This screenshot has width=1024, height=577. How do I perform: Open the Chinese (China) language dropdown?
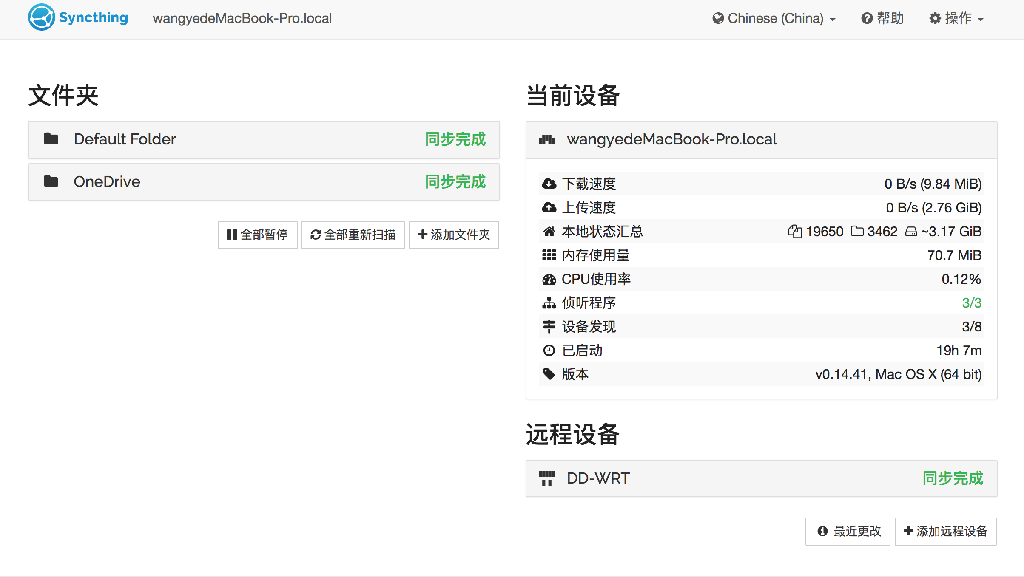click(x=774, y=18)
